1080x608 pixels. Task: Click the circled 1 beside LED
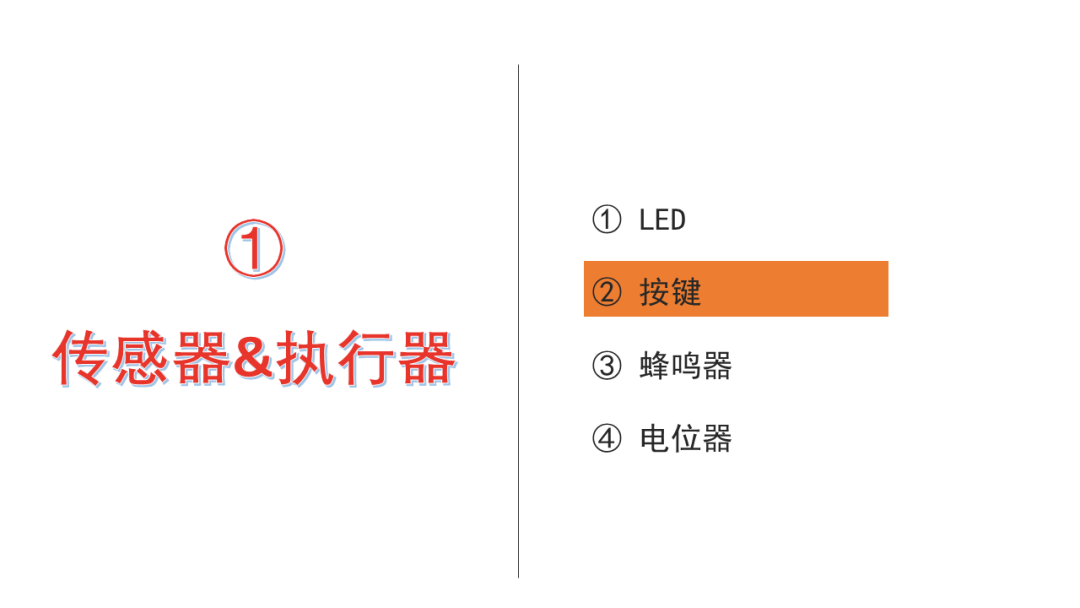(607, 220)
